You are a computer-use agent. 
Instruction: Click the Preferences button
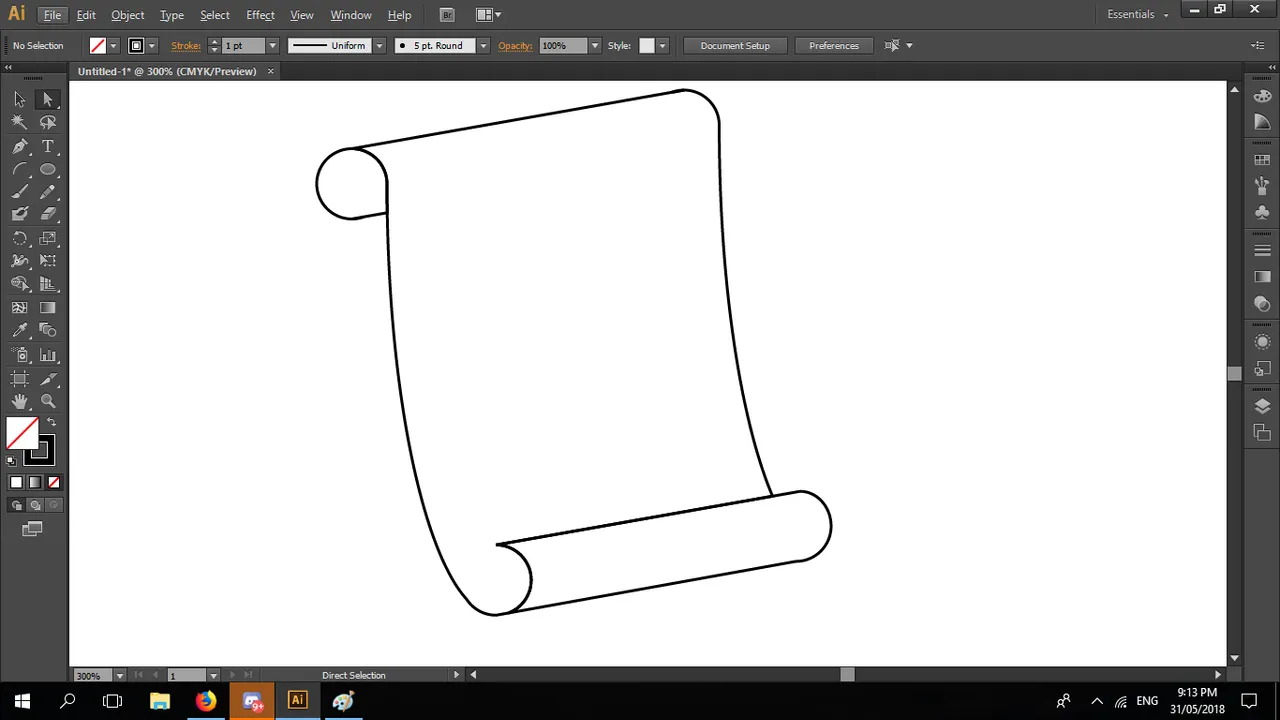pyautogui.click(x=834, y=46)
